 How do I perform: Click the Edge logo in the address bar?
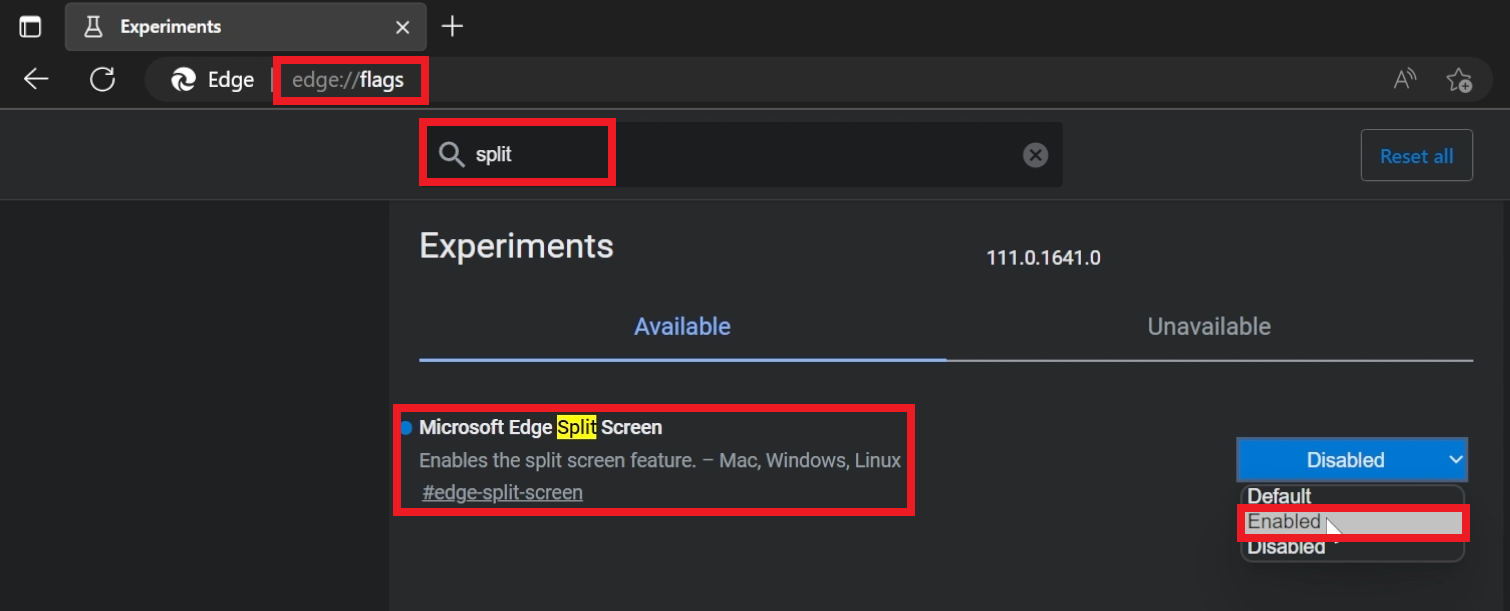click(183, 79)
